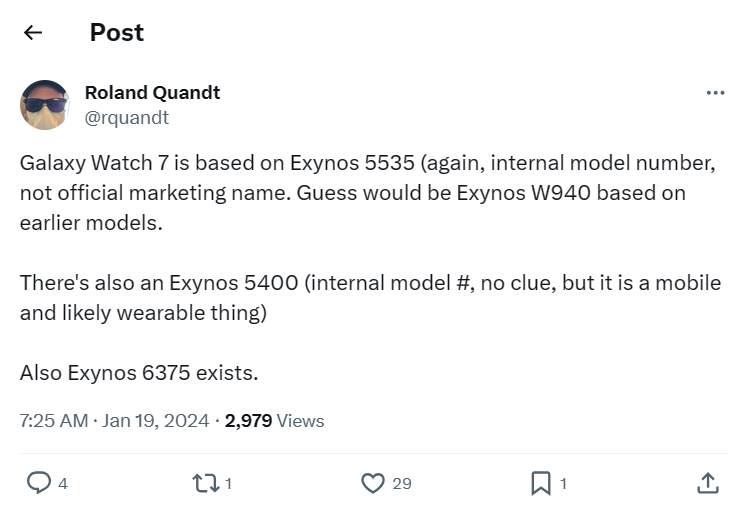Click the repost count 1
Viewport: 745px width, 508px height.
(229, 484)
